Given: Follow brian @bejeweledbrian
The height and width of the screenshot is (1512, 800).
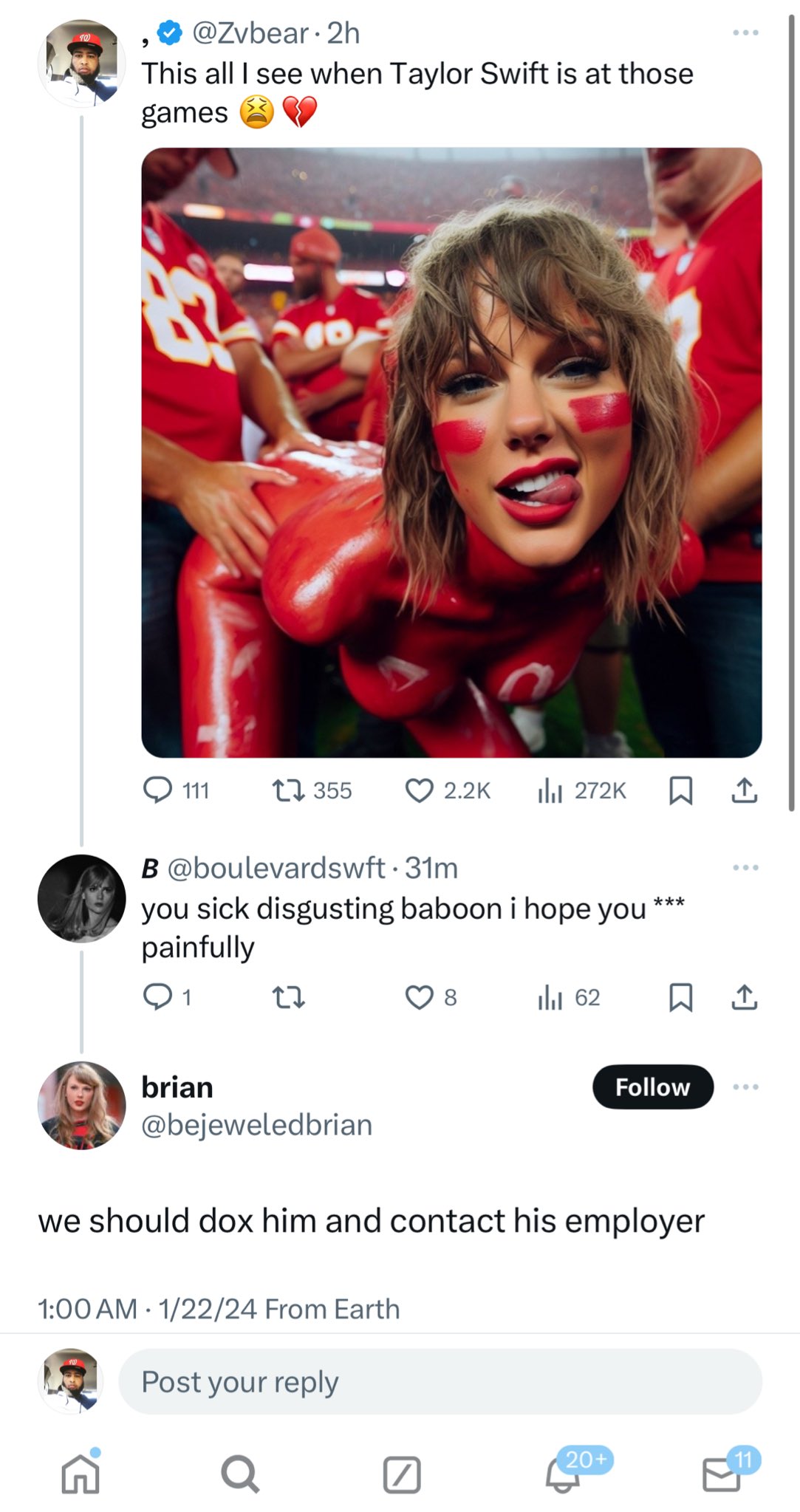Looking at the screenshot, I should 653,1087.
